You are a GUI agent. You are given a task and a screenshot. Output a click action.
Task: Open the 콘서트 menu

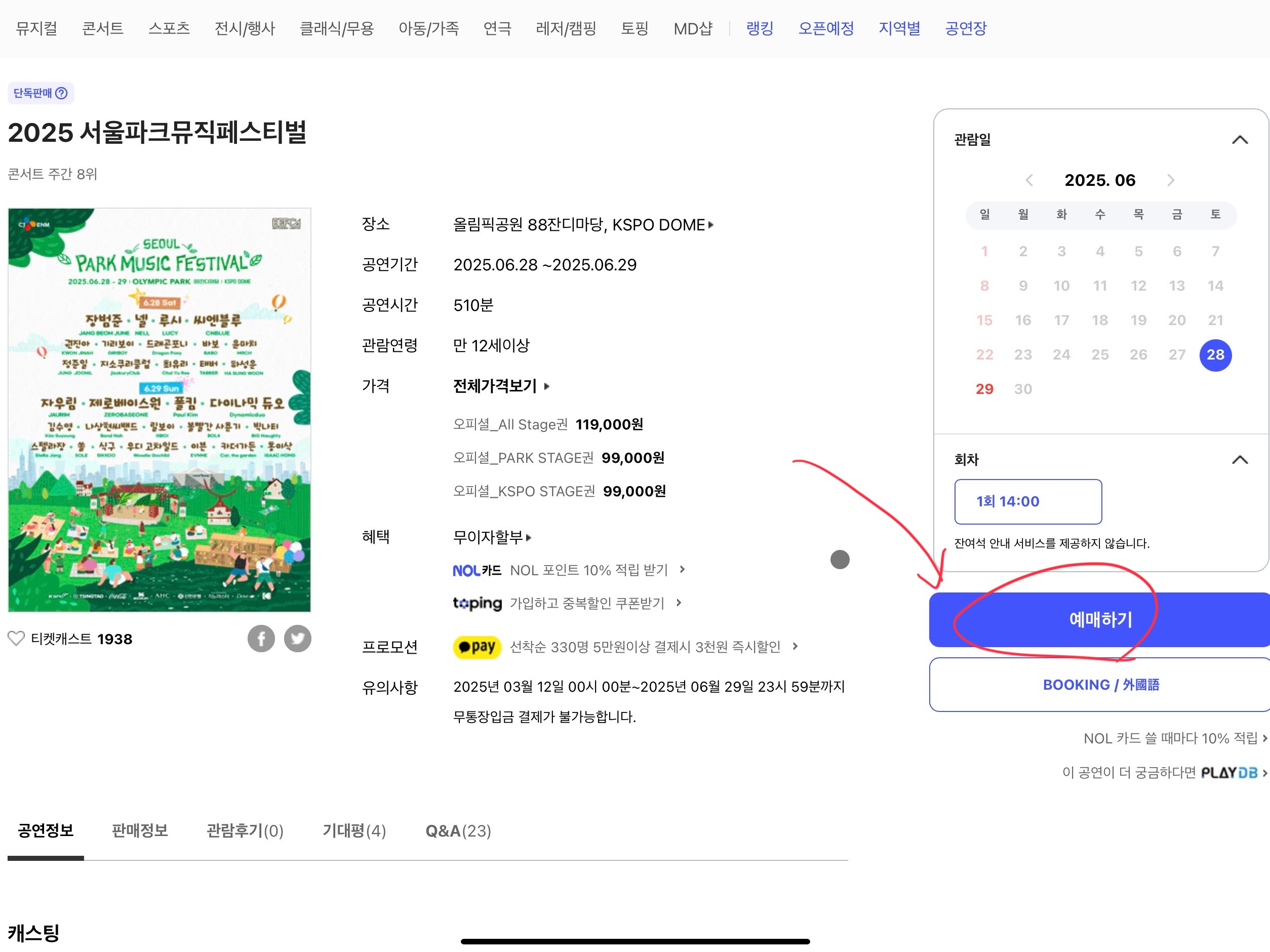point(103,28)
